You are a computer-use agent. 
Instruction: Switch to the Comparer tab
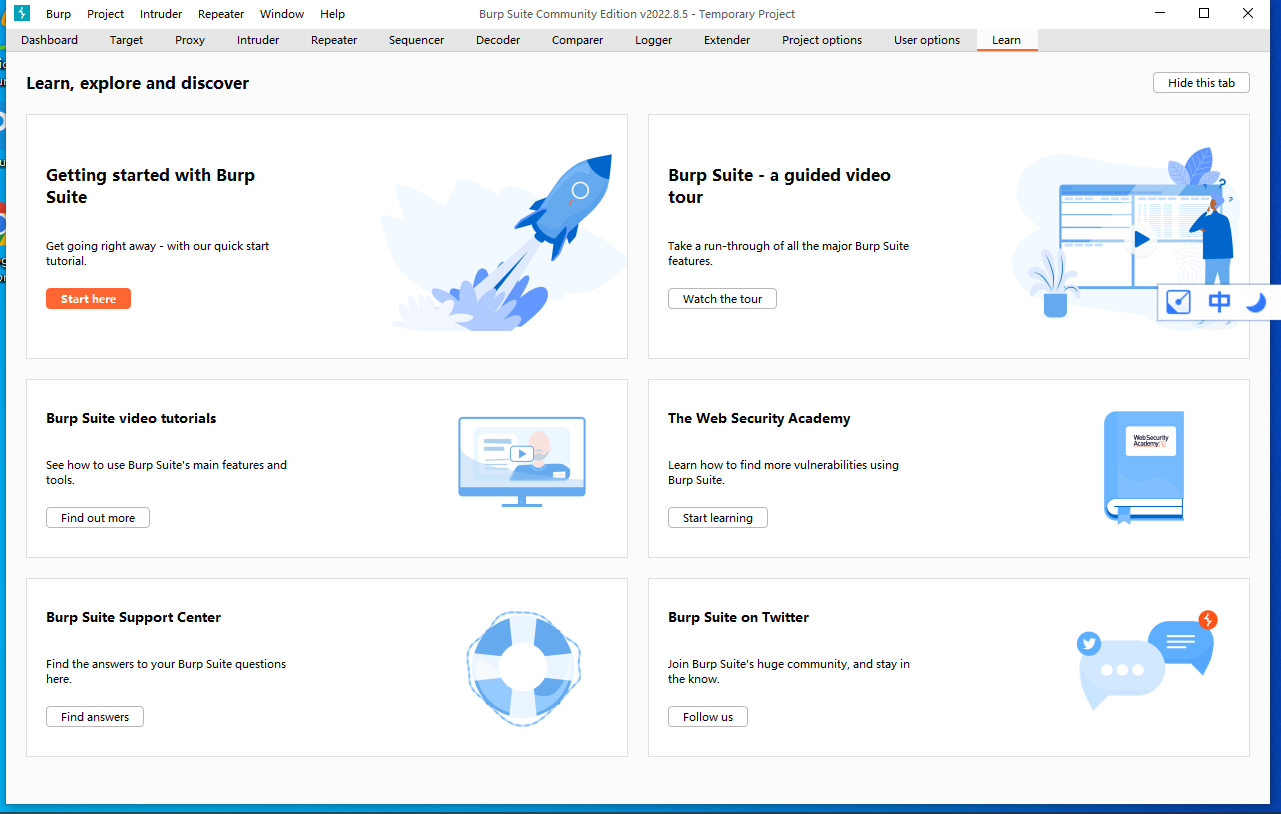click(x=578, y=40)
